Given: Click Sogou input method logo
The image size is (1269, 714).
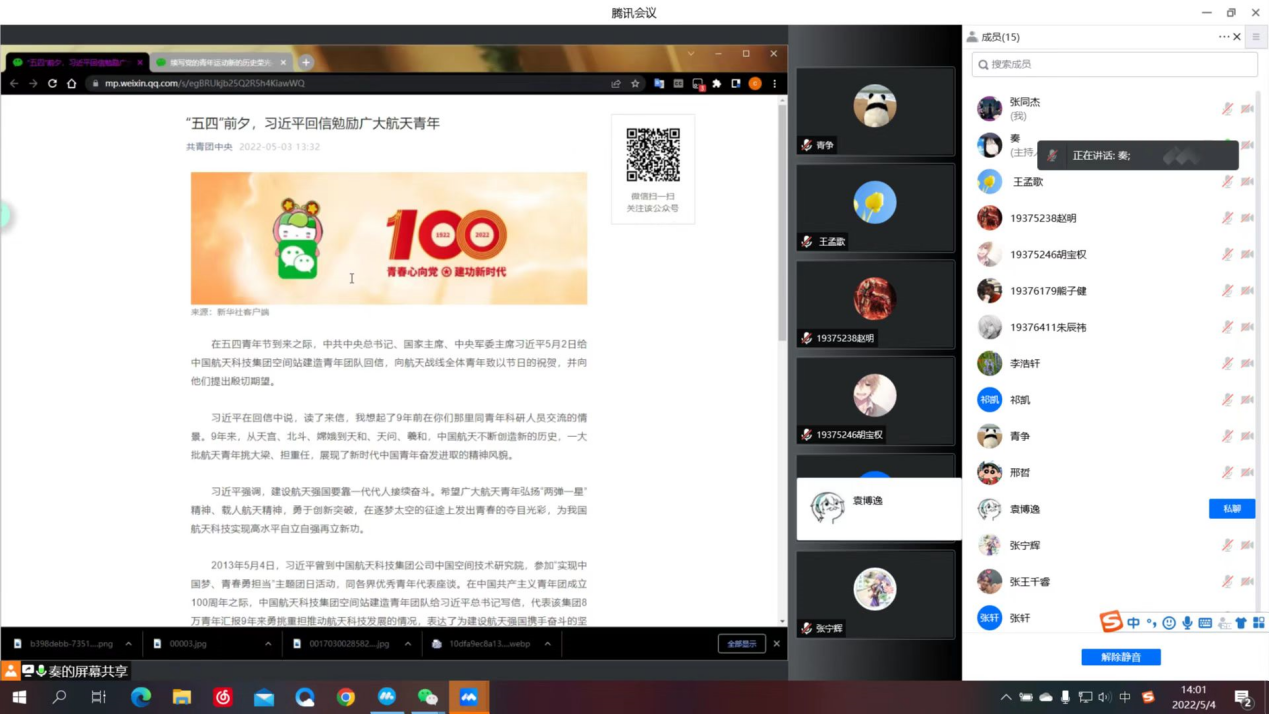Looking at the screenshot, I should tap(1111, 622).
